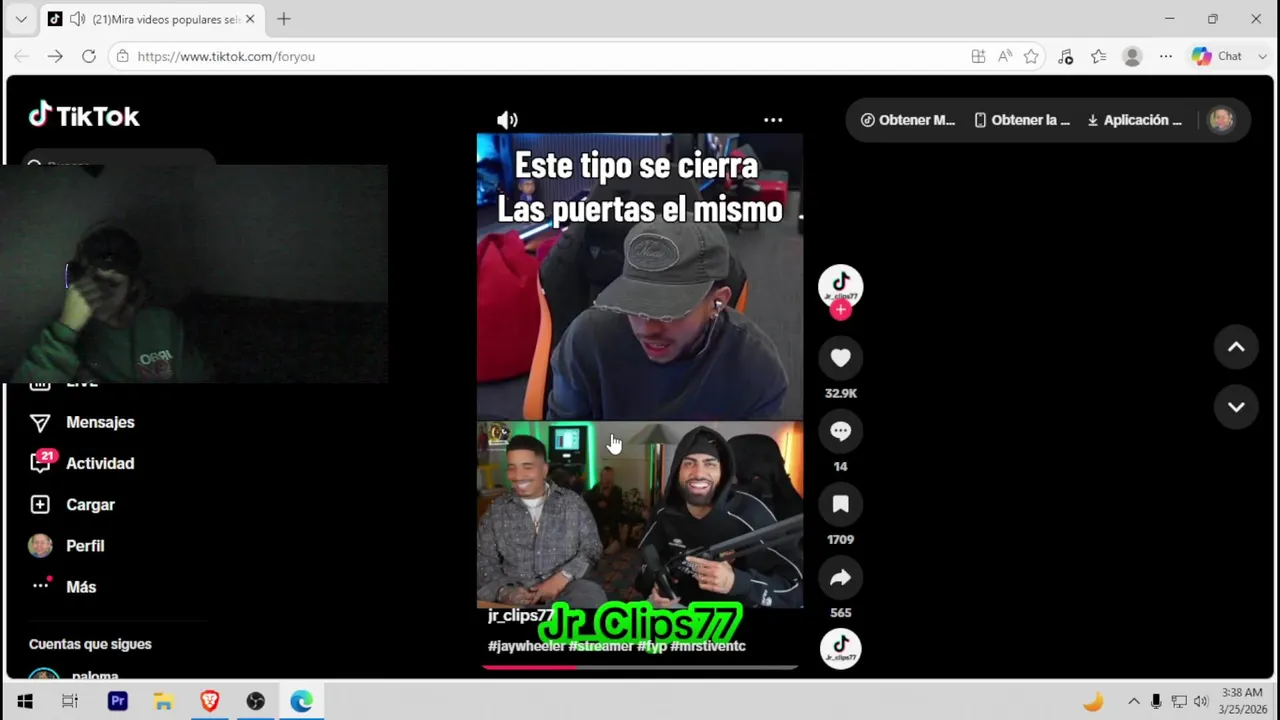The height and width of the screenshot is (720, 1280).
Task: Expand the Copilot Chat dropdown arrow
Action: [1261, 56]
